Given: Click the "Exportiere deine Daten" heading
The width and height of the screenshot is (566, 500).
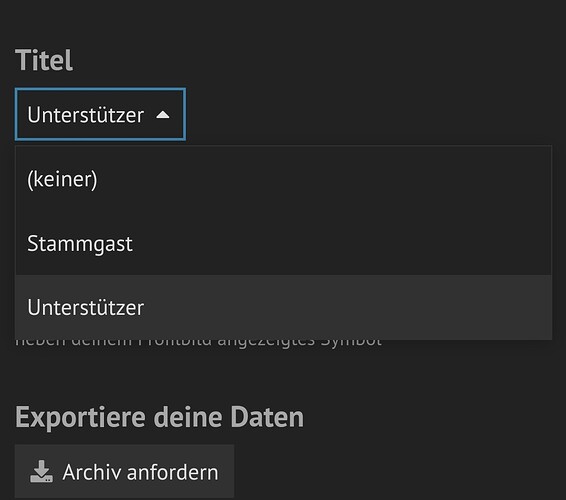Looking at the screenshot, I should coord(160,417).
